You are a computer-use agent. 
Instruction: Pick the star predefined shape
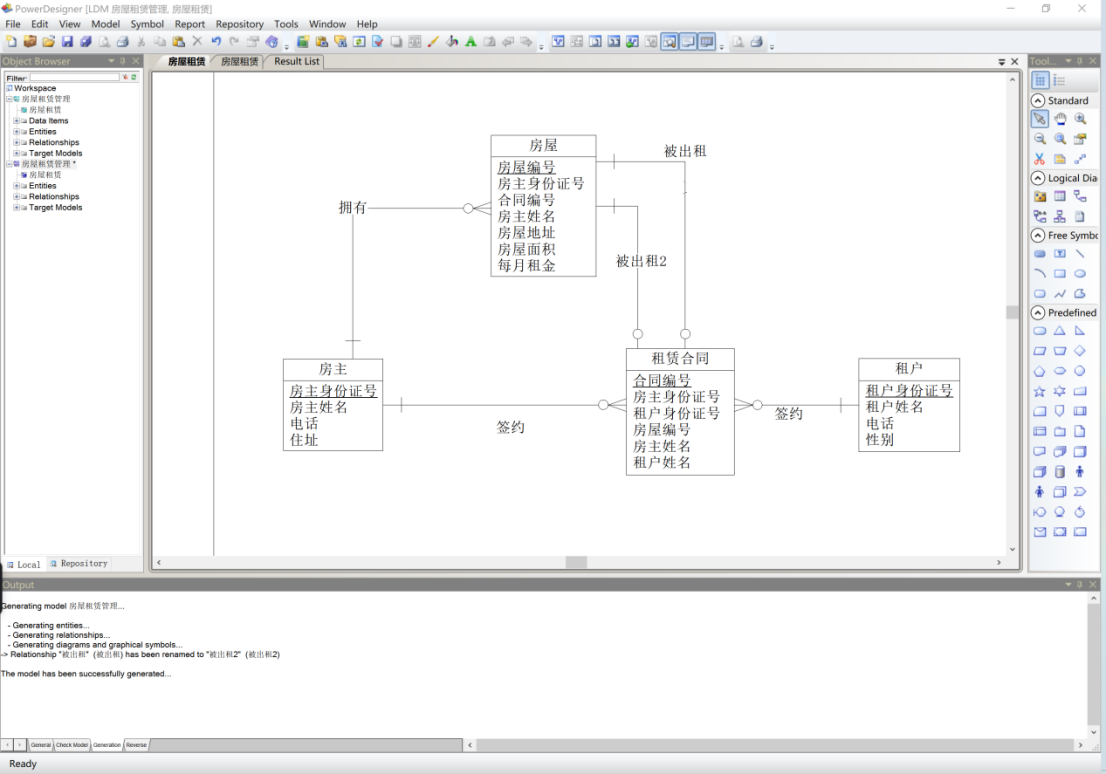1040,391
